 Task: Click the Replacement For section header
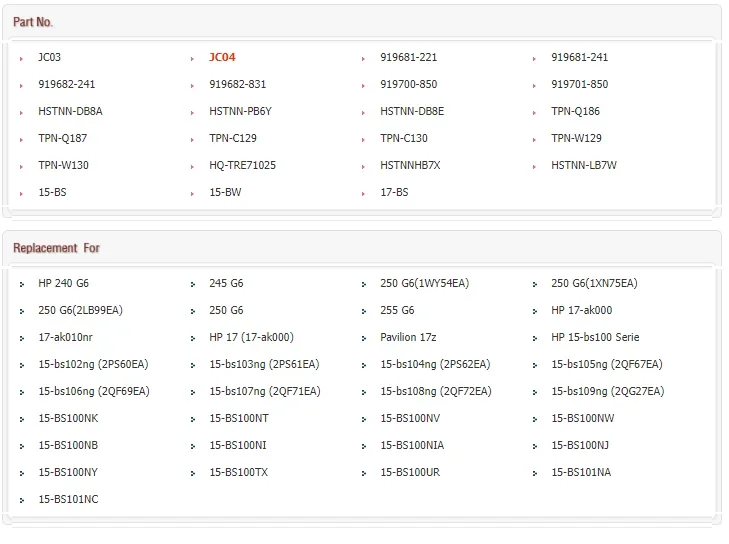pos(56,248)
